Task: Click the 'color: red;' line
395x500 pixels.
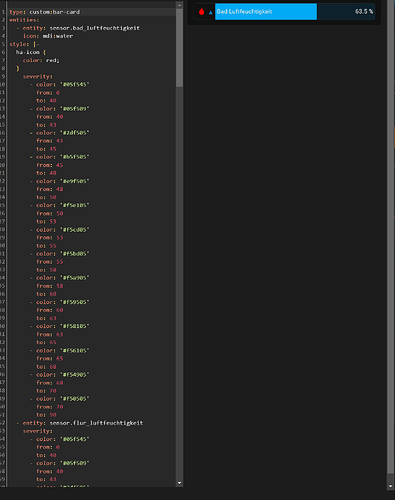Action: pyautogui.click(x=41, y=60)
